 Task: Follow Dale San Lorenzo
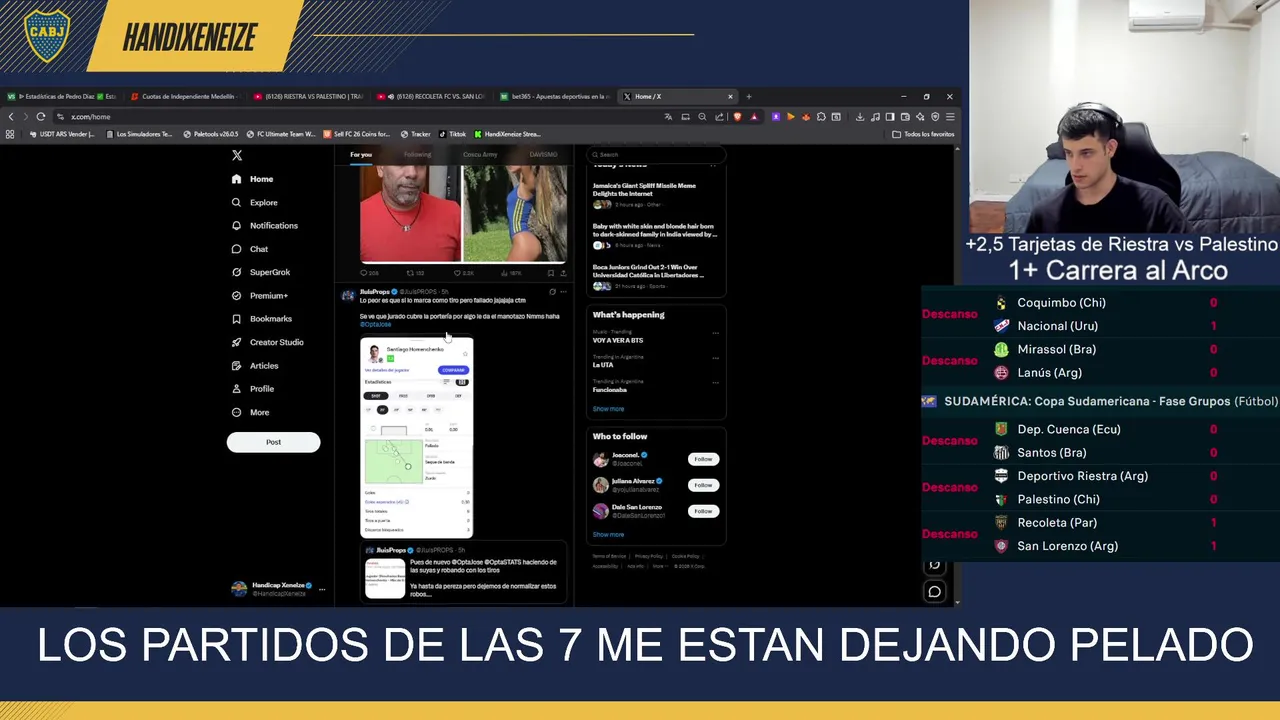703,511
